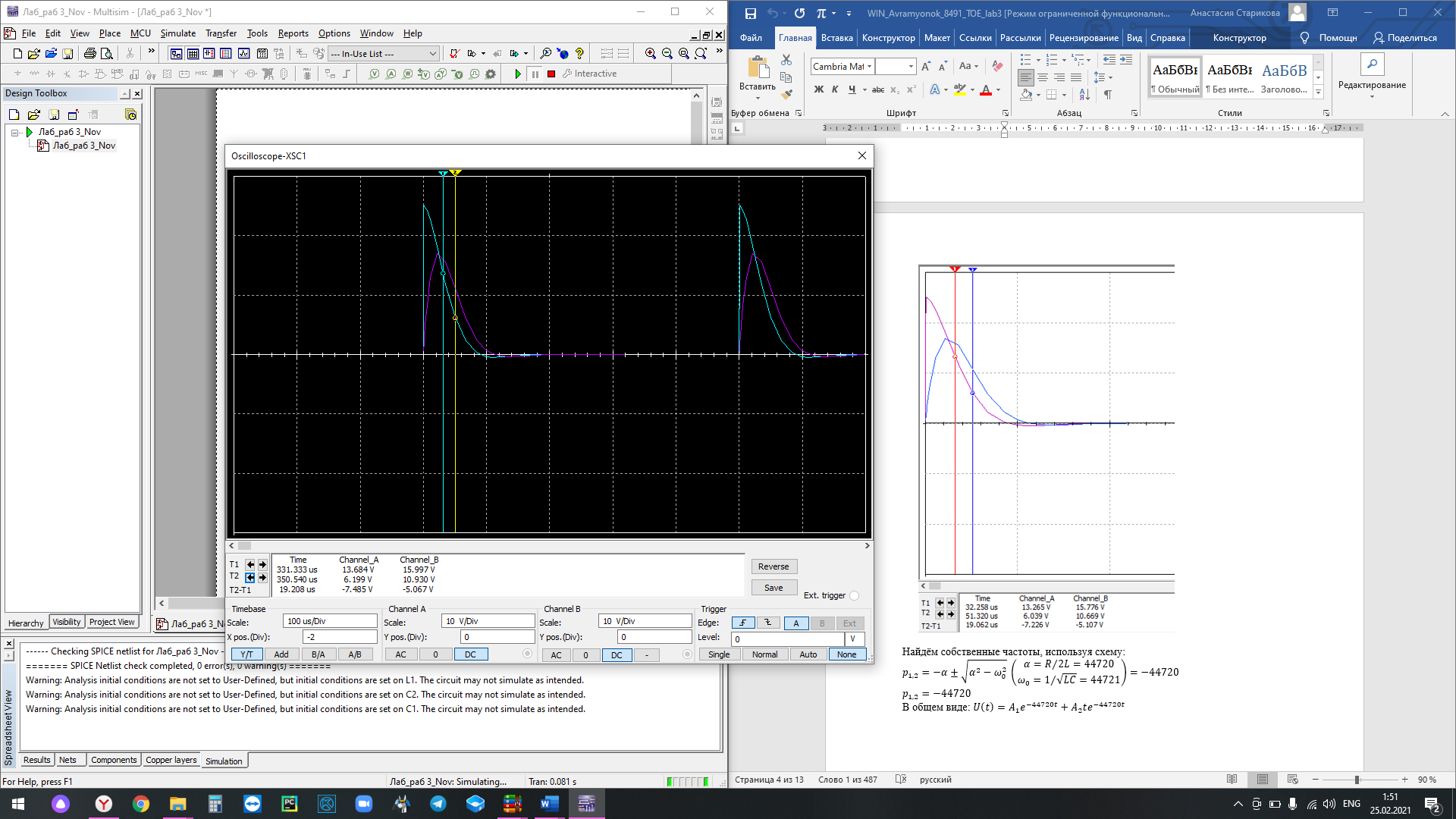Switch to the Visibility tab in Design Toolbox

[x=67, y=622]
